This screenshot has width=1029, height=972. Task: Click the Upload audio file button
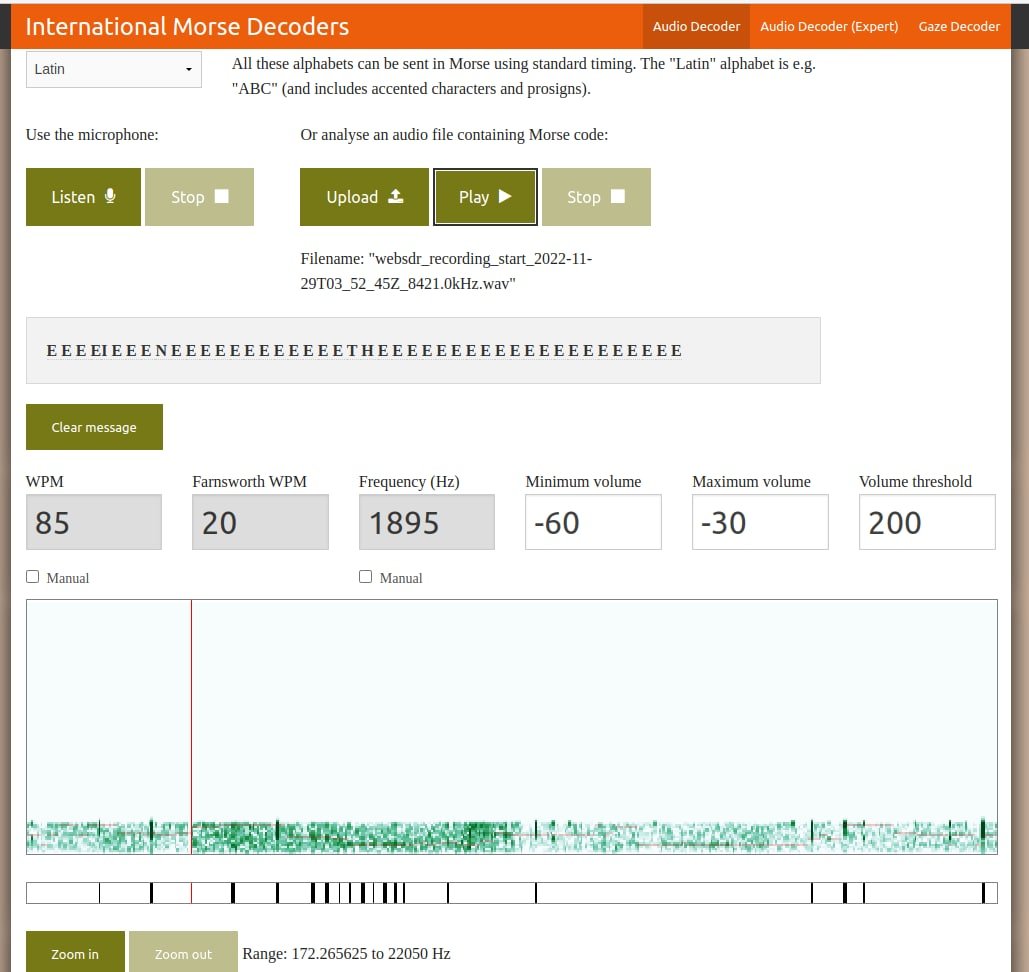364,197
